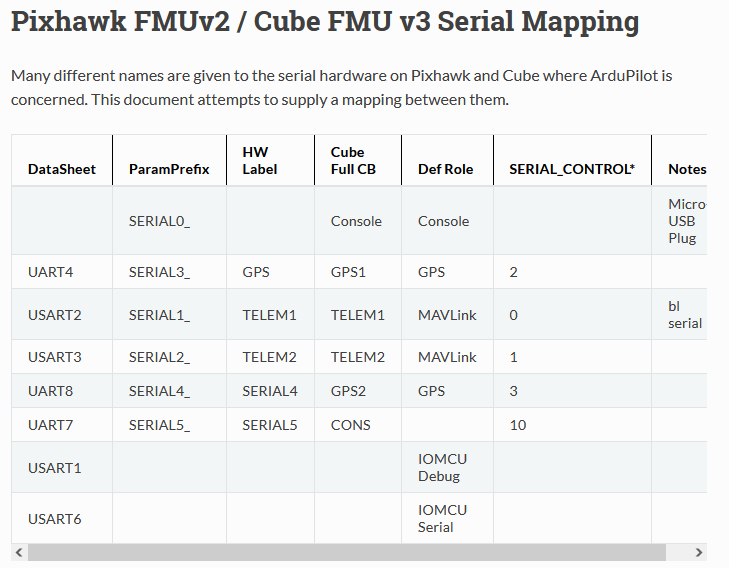Click the SERIAL5_ parameter prefix cell
The width and height of the screenshot is (729, 568).
169,425
